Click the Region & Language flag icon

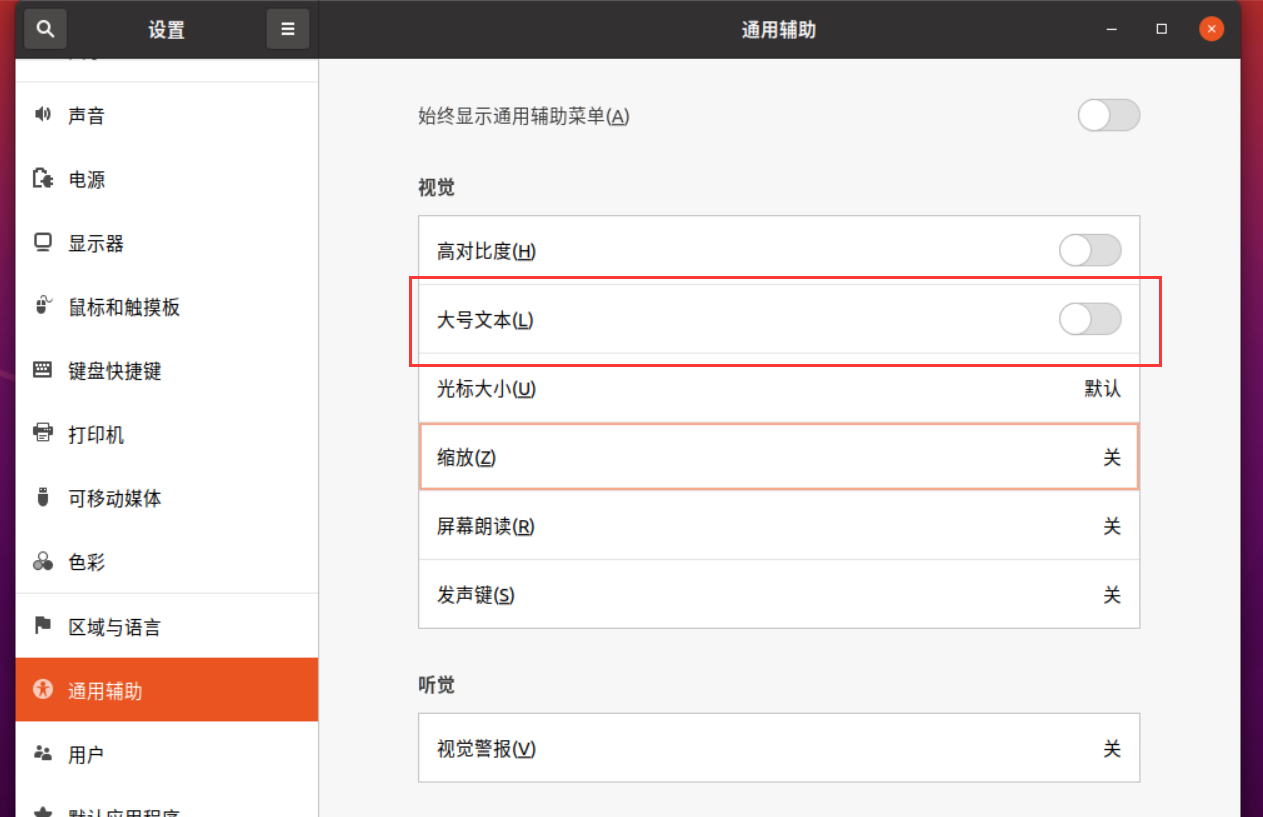tap(44, 626)
